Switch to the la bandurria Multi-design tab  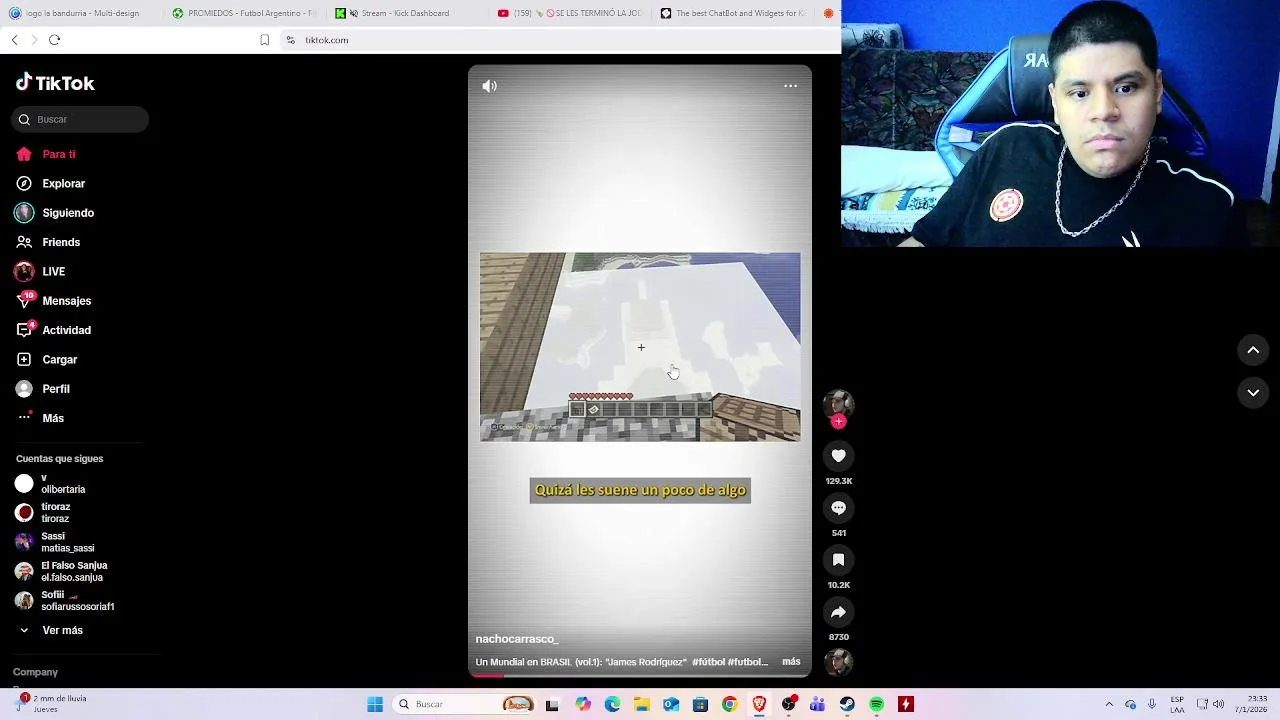pyautogui.click(x=81, y=13)
